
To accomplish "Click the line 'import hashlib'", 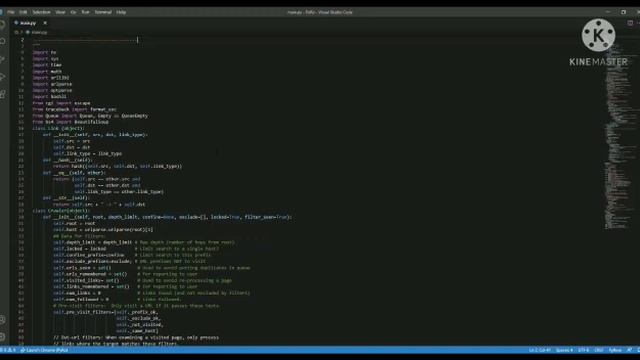I will pyautogui.click(x=50, y=97).
